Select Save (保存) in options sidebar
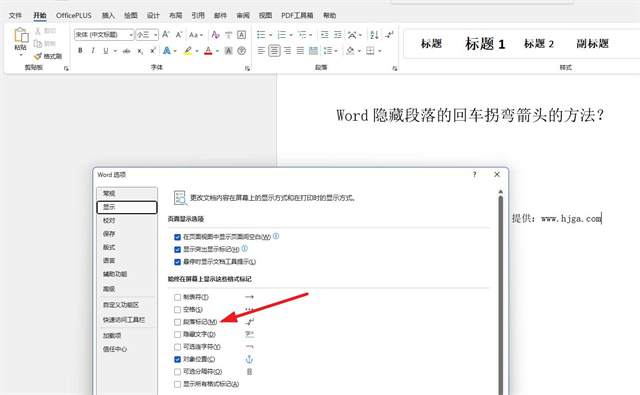Image resolution: width=640 pixels, height=395 pixels. coord(127,234)
